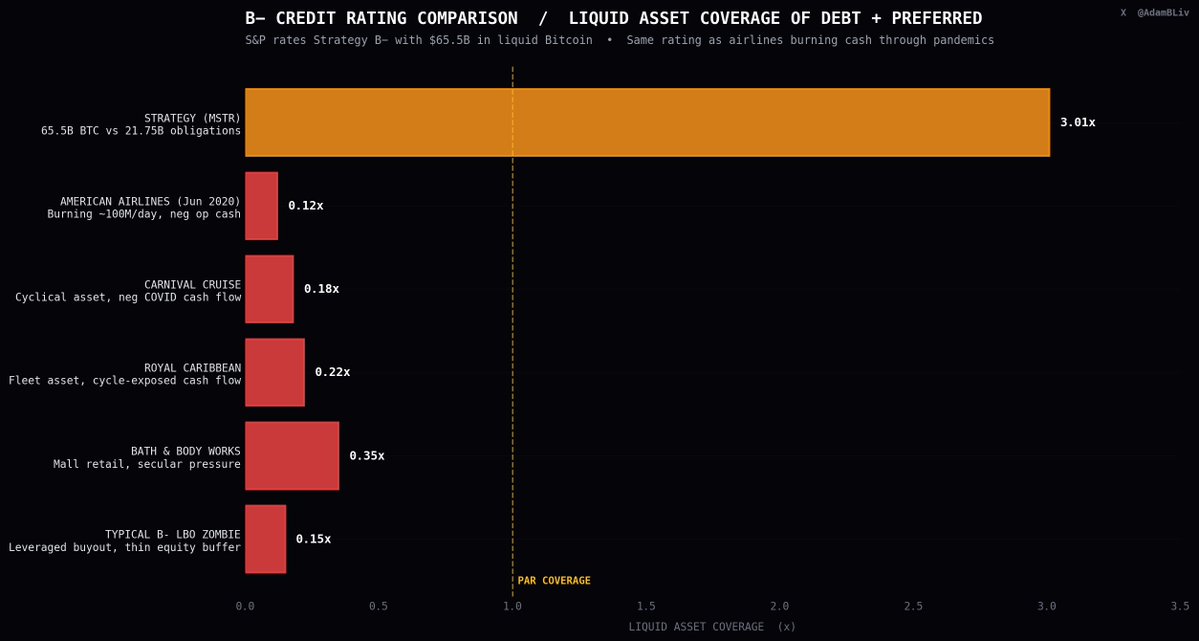The width and height of the screenshot is (1199, 641).
Task: Click the x-axis tick label 2.5
Action: tap(913, 606)
